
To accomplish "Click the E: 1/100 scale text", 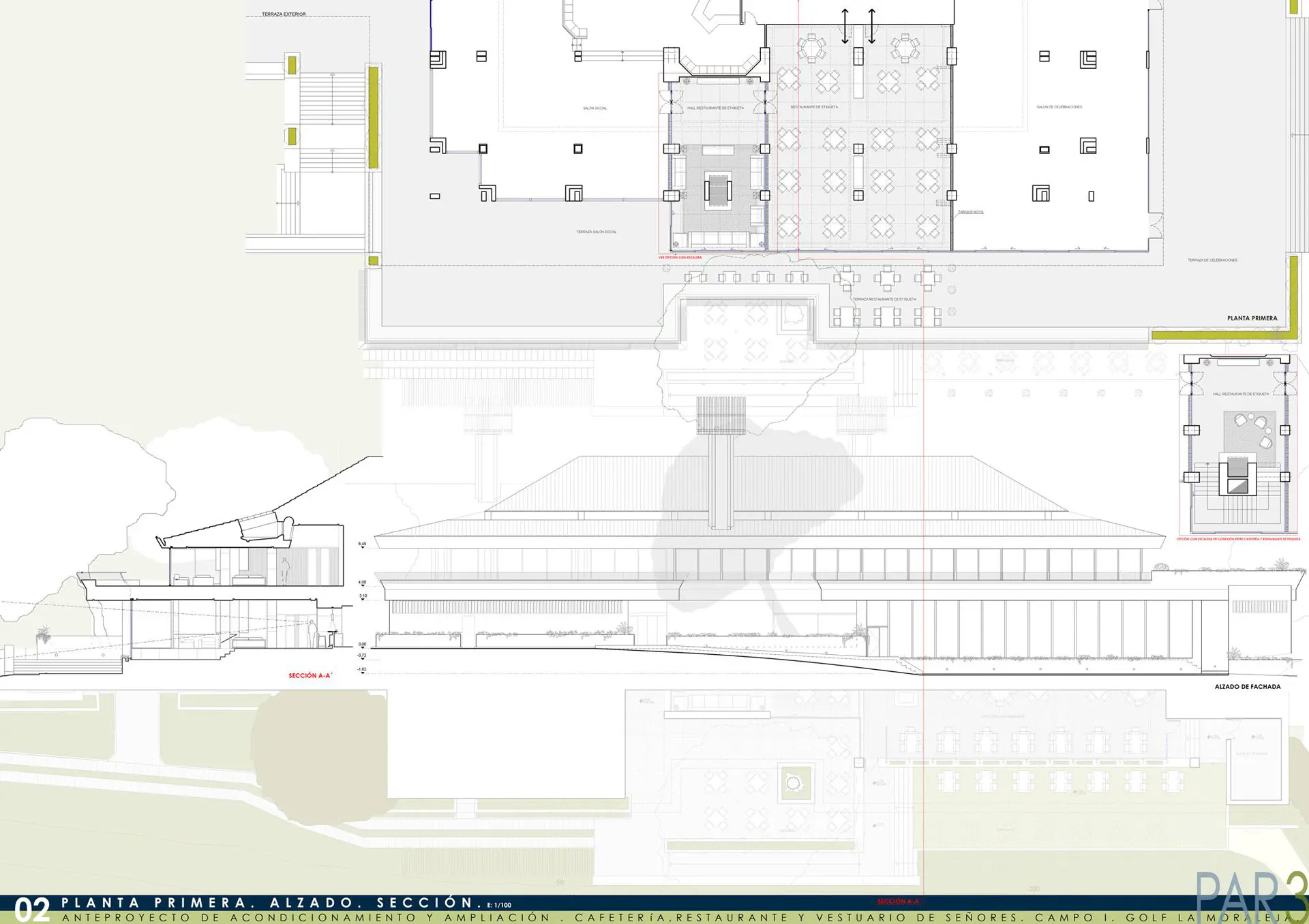I will (x=499, y=905).
